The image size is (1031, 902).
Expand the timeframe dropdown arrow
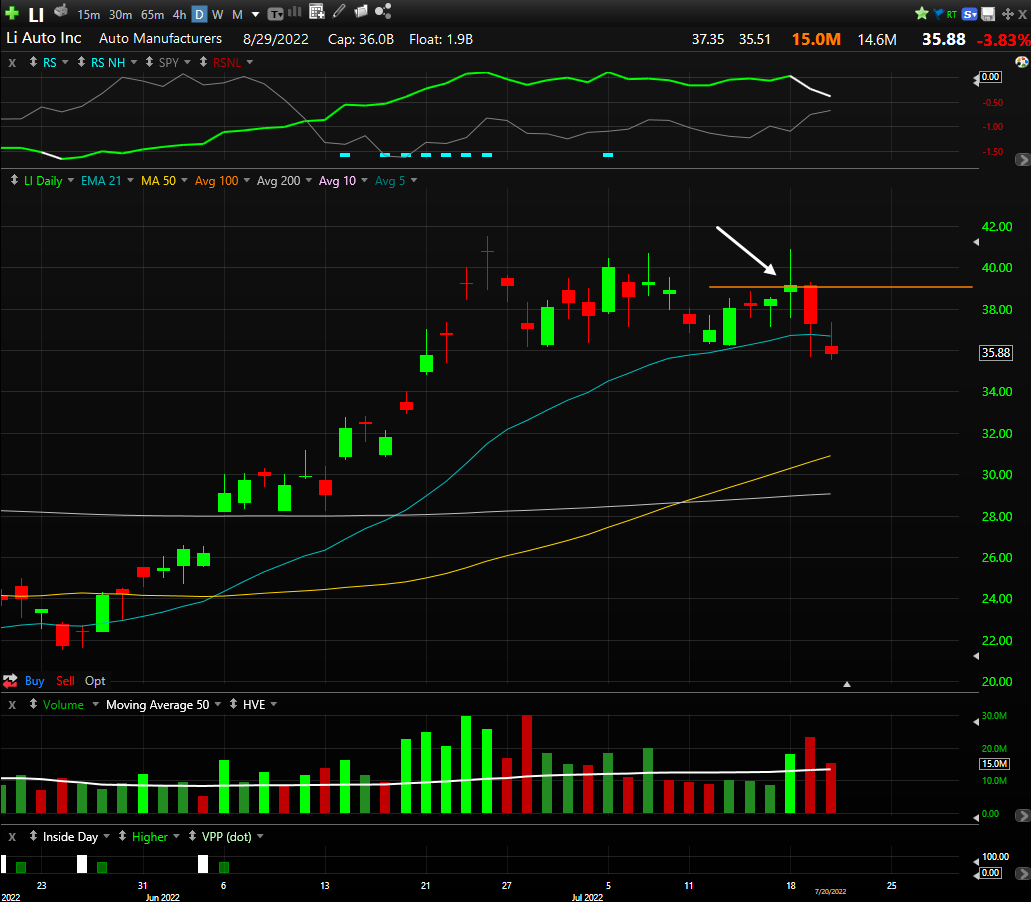[x=256, y=14]
